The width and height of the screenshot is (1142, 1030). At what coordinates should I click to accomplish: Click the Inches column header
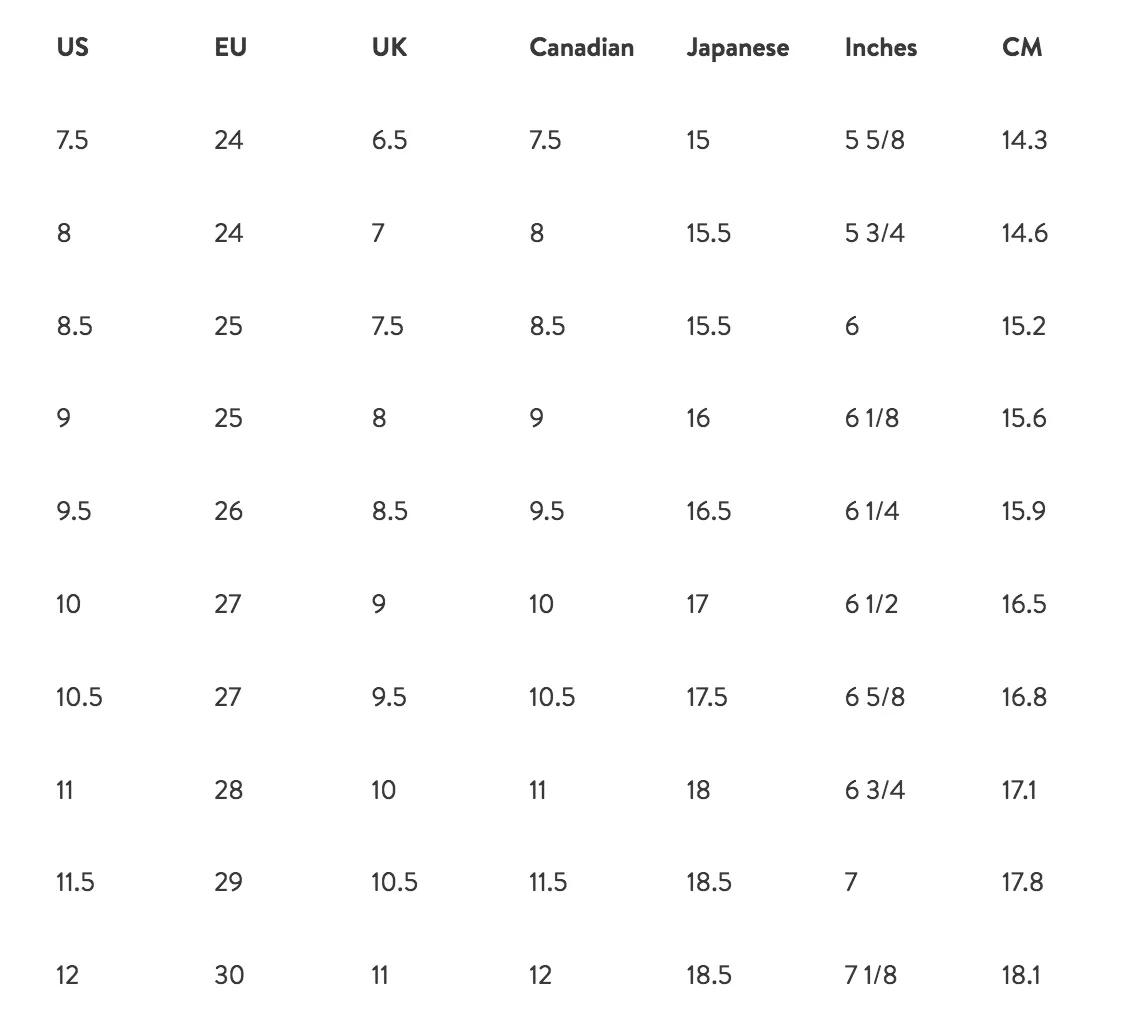click(881, 47)
